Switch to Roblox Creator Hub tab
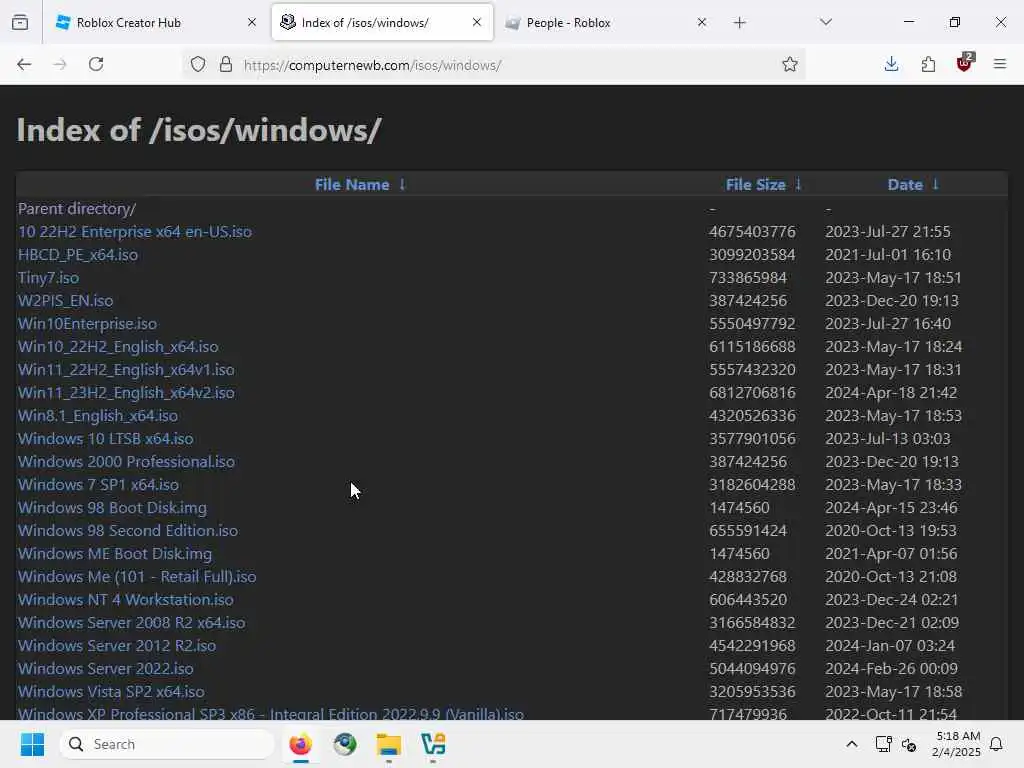 pyautogui.click(x=154, y=22)
